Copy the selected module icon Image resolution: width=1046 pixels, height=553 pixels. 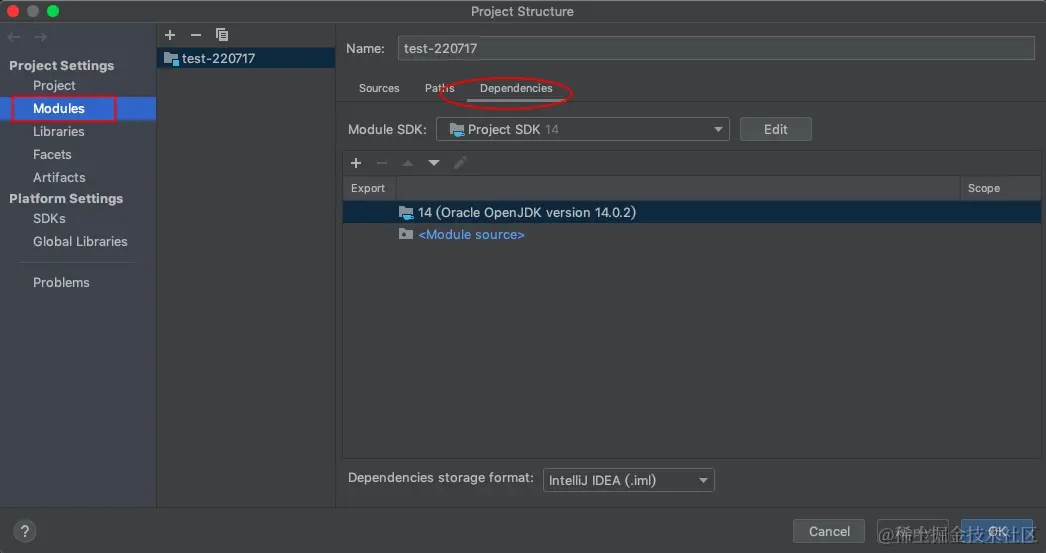point(221,35)
